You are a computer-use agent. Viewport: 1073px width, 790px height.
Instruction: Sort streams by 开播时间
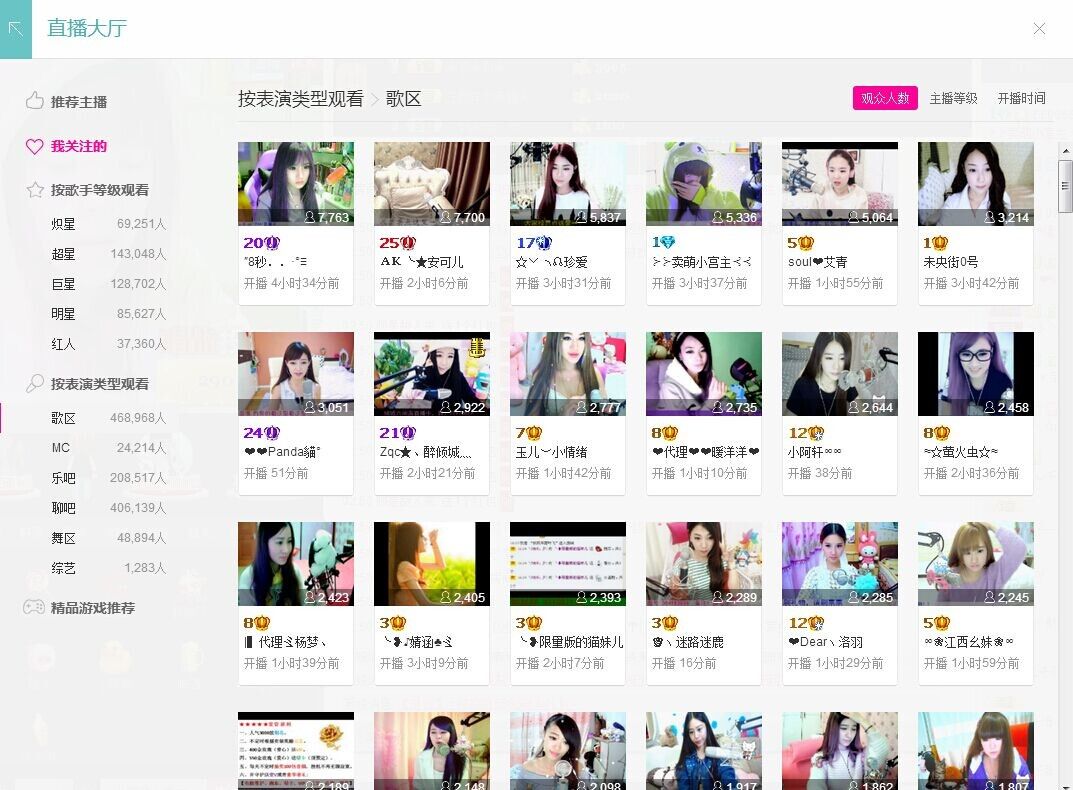pyautogui.click(x=1021, y=98)
